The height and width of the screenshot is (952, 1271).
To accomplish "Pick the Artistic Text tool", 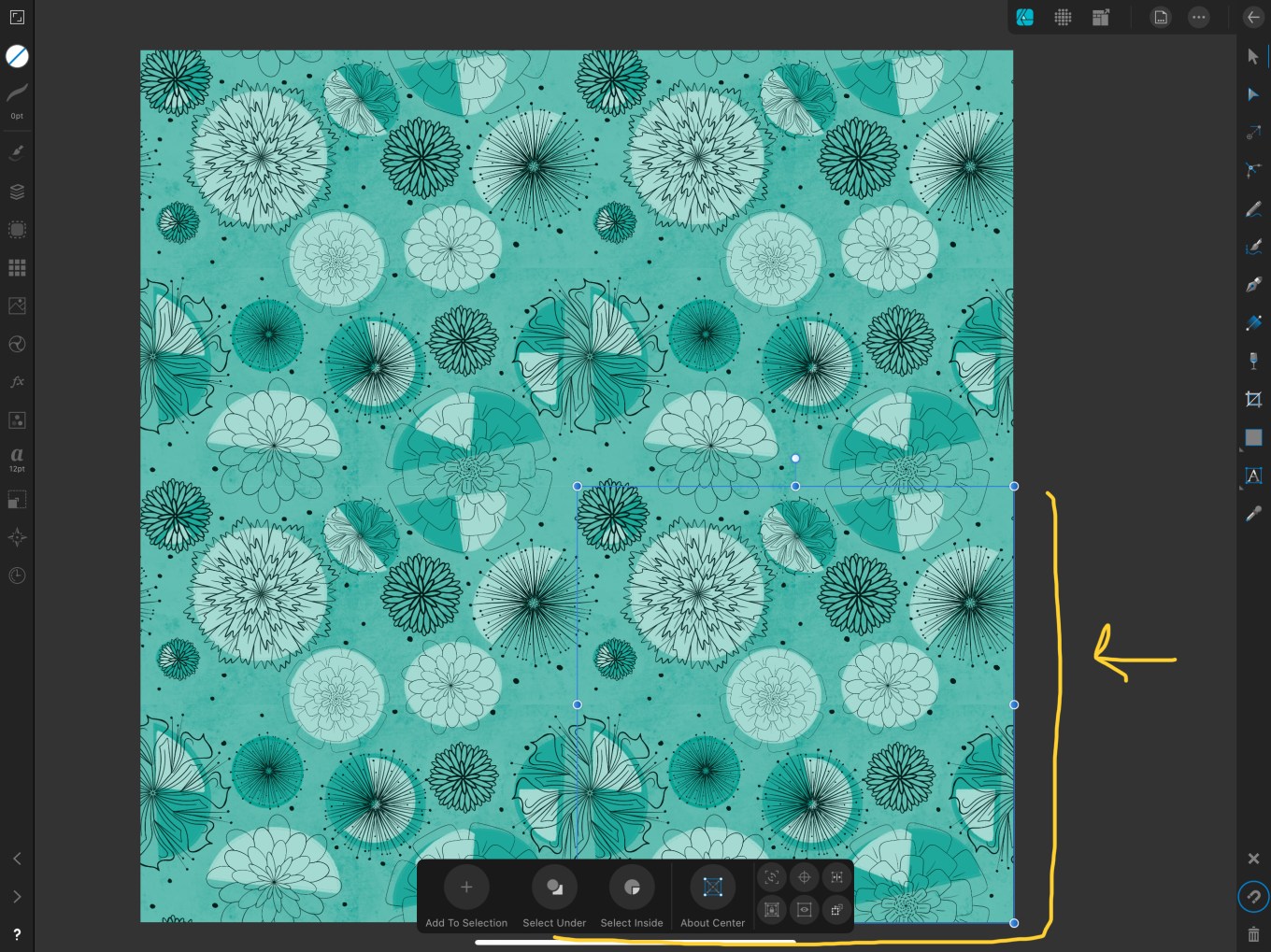I will point(1253,476).
